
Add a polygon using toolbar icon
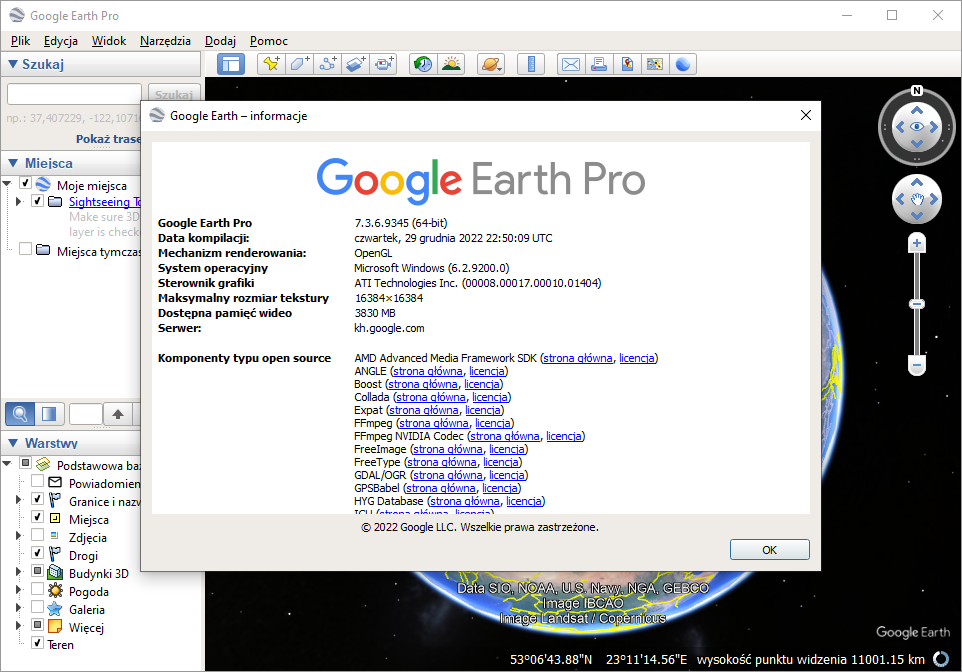click(299, 64)
